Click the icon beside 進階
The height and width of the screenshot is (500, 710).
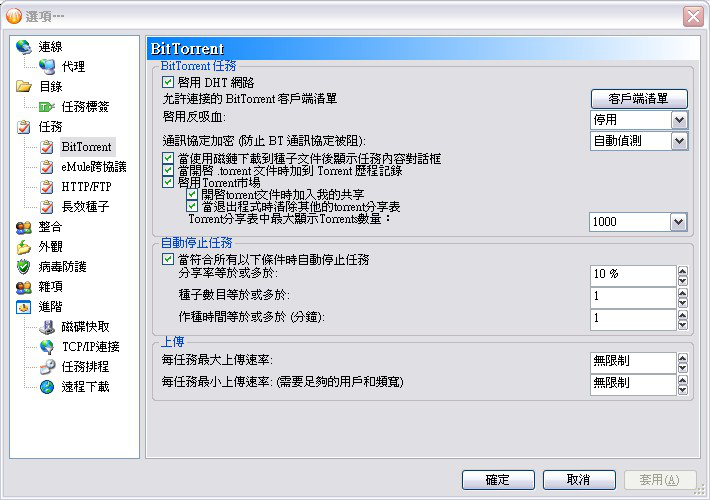(x=24, y=307)
